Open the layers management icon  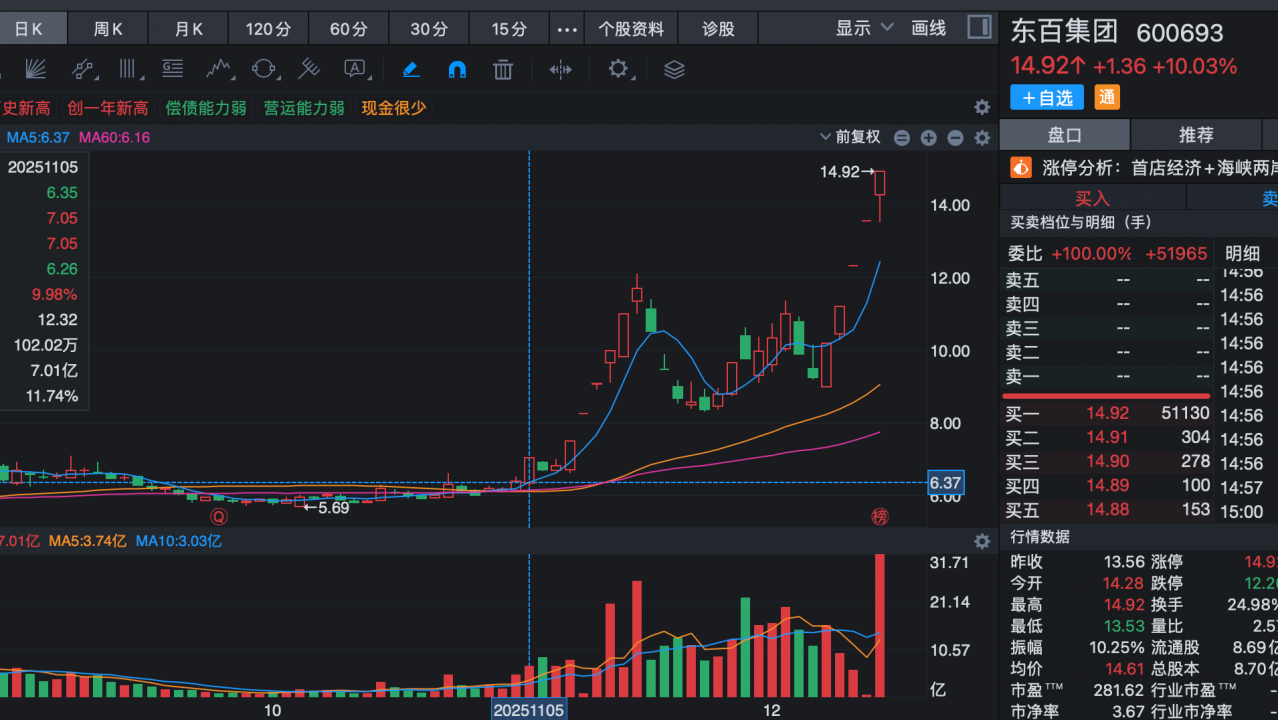pos(674,69)
